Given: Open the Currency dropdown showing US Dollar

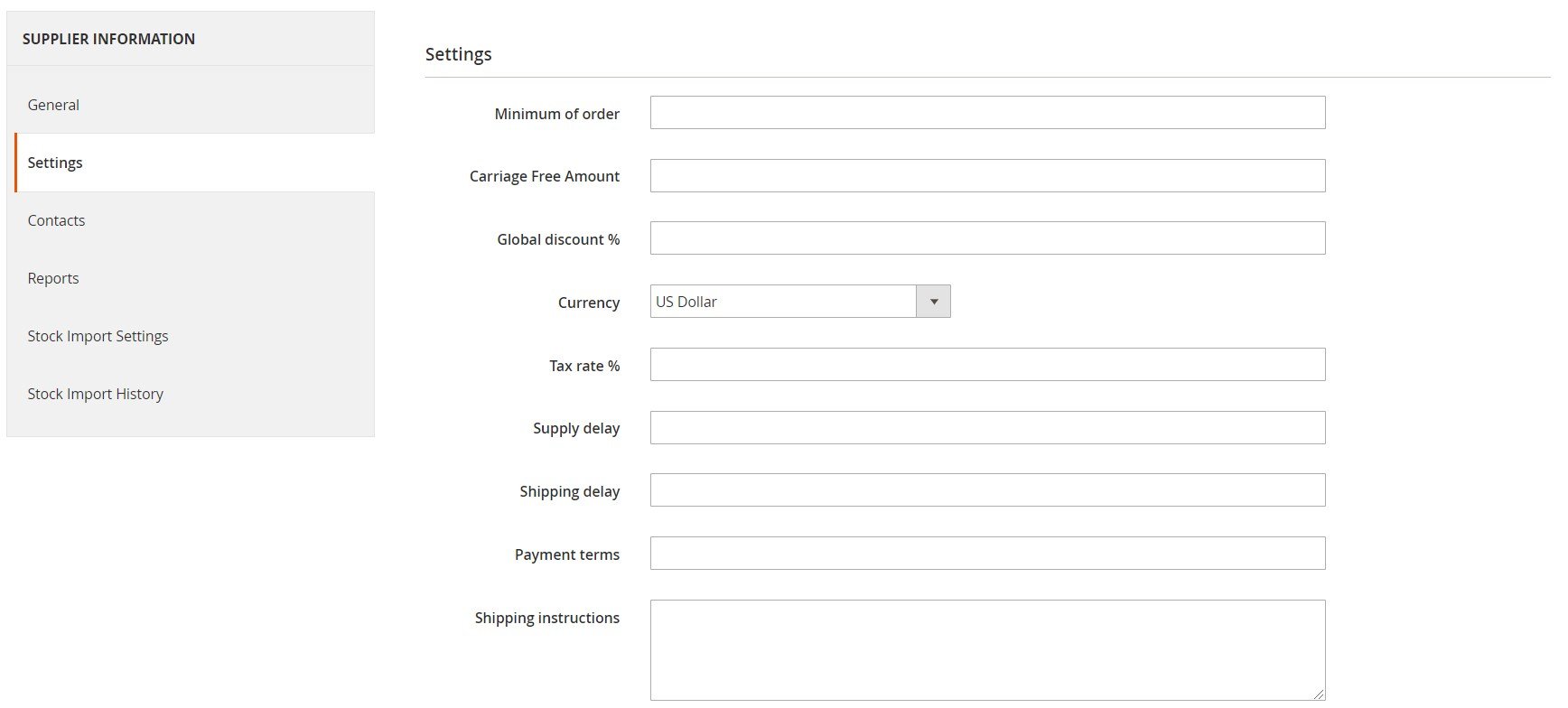Looking at the screenshot, I should click(x=800, y=302).
